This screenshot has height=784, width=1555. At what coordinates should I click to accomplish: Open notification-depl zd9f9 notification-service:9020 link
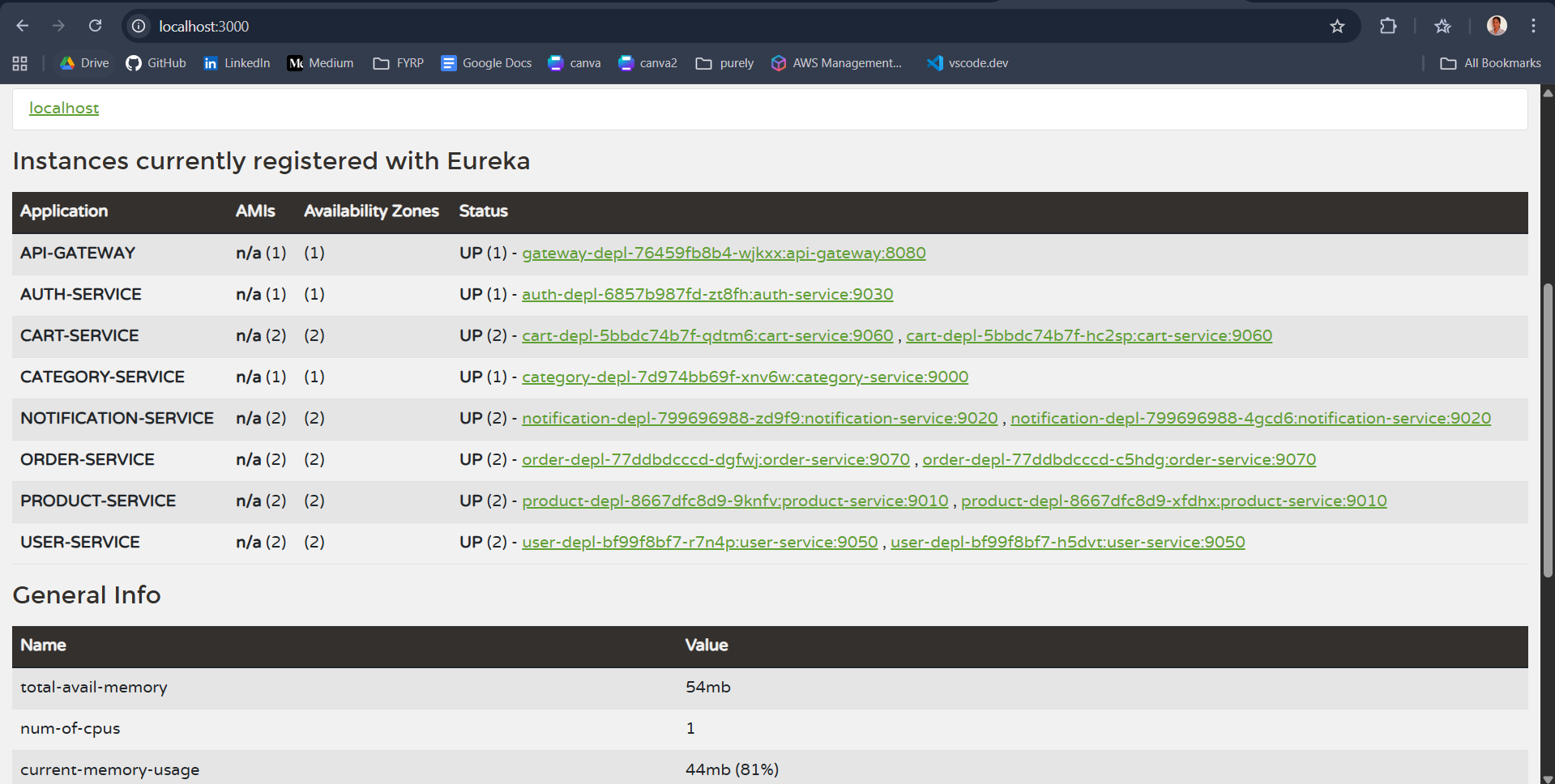coord(760,419)
